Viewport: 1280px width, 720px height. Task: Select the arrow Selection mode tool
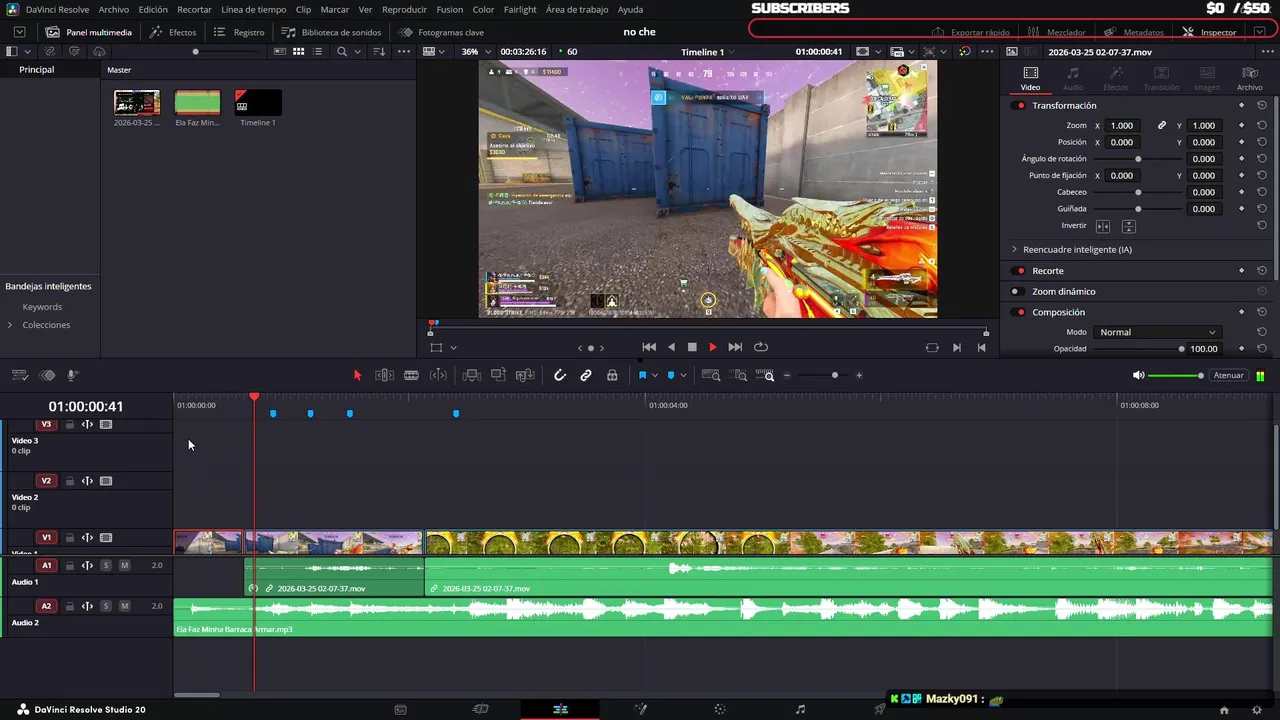tap(357, 375)
